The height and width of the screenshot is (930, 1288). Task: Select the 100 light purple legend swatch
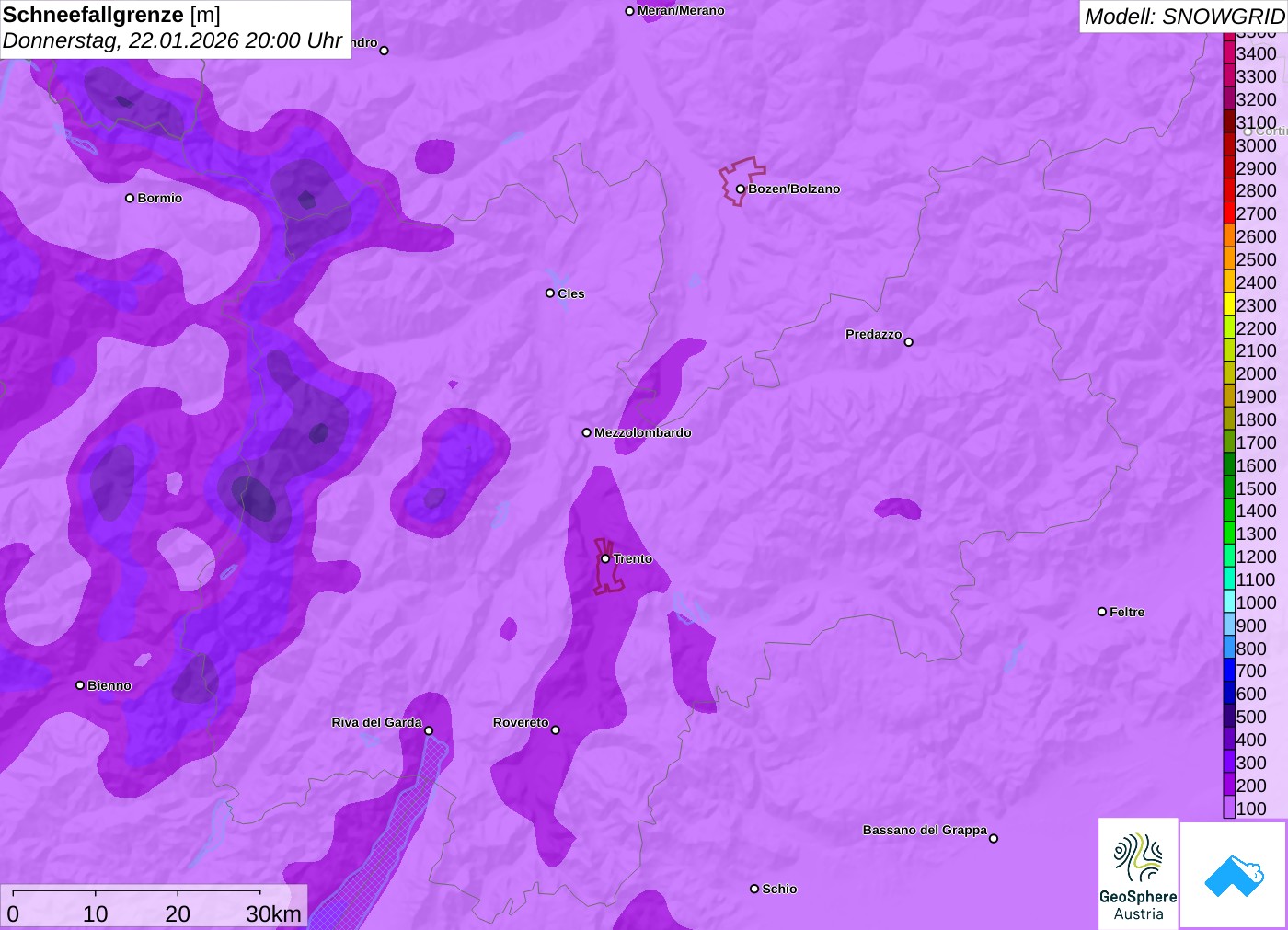[x=1229, y=809]
